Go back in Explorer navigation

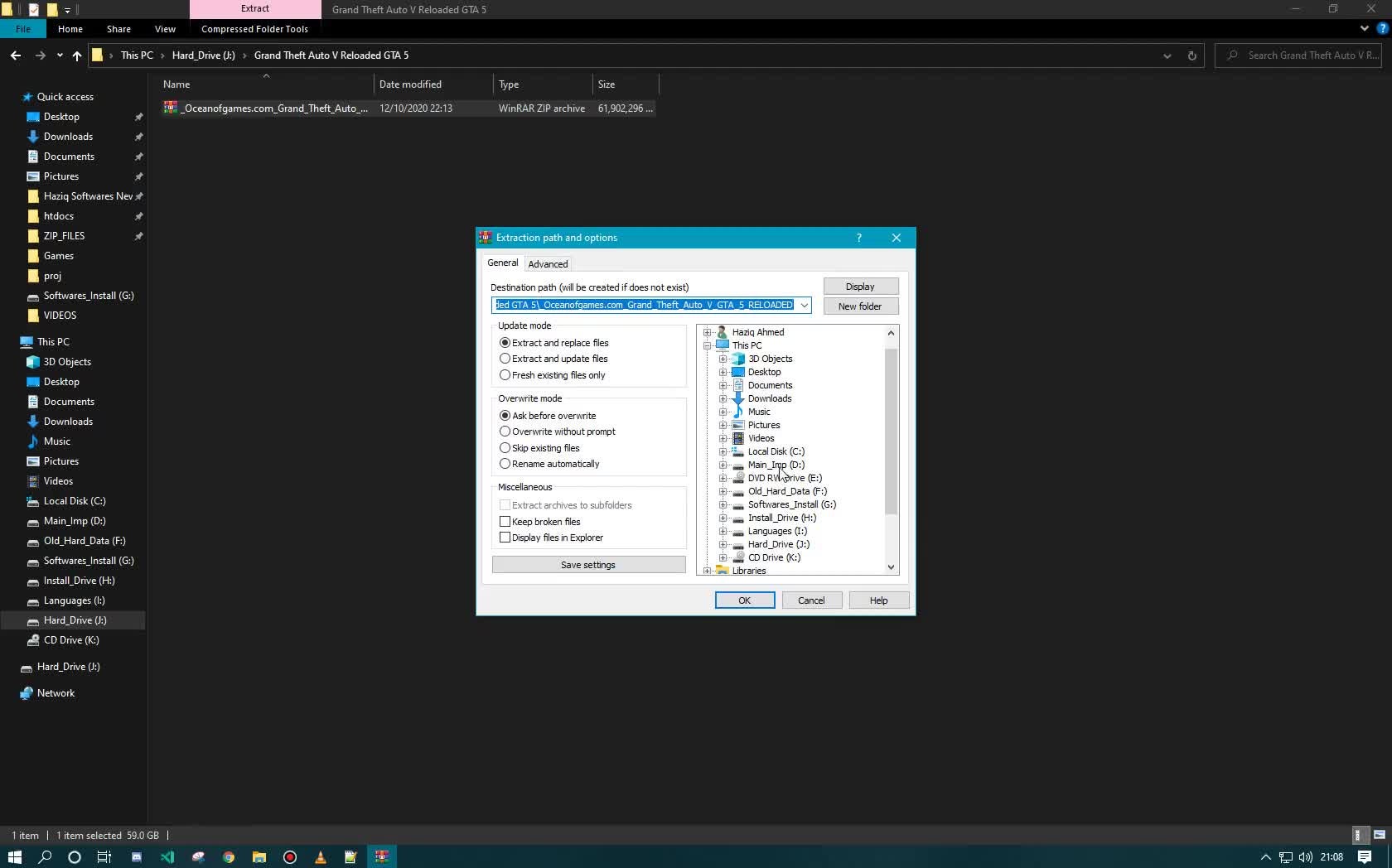coord(16,55)
